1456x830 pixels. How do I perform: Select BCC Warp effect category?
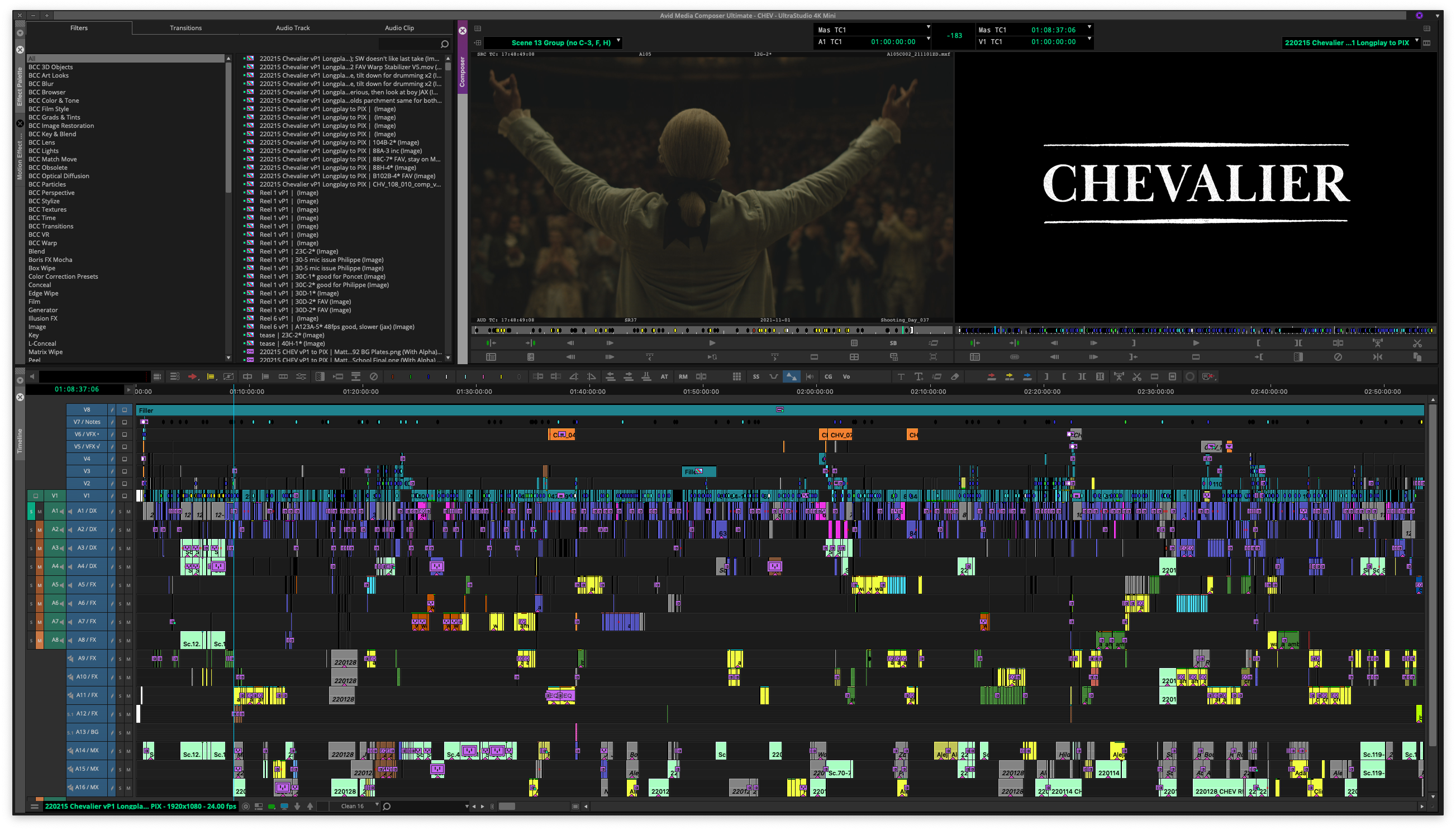tap(43, 243)
